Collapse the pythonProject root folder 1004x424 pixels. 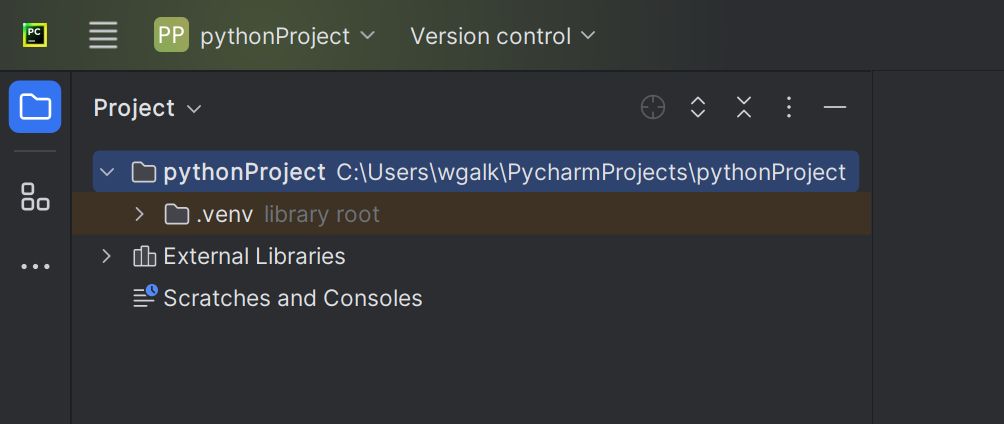click(107, 172)
